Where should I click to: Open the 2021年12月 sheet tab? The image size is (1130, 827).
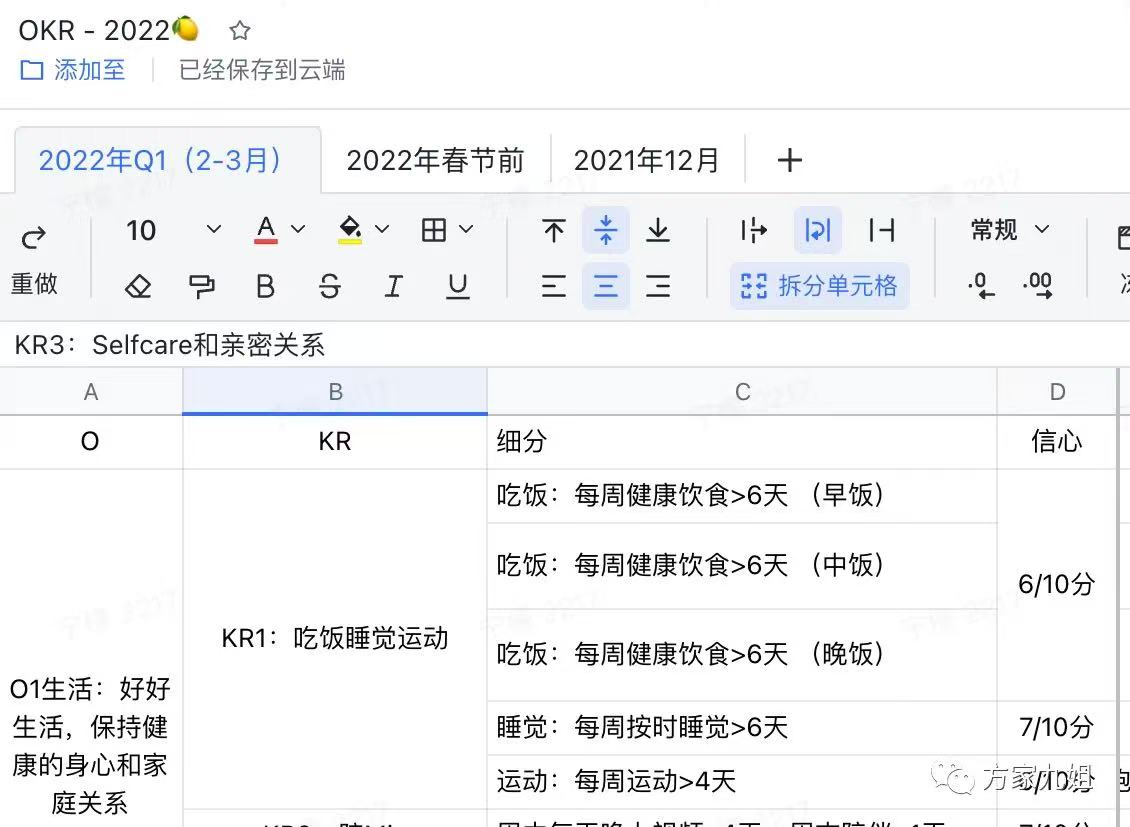(x=646, y=160)
